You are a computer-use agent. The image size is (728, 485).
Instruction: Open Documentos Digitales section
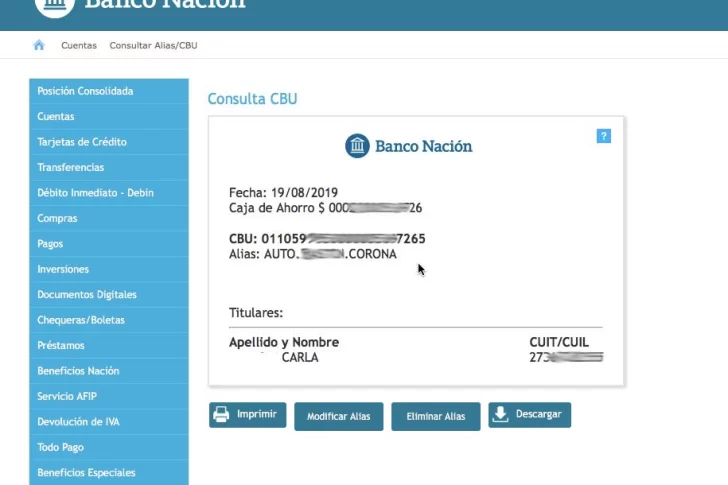(109, 295)
